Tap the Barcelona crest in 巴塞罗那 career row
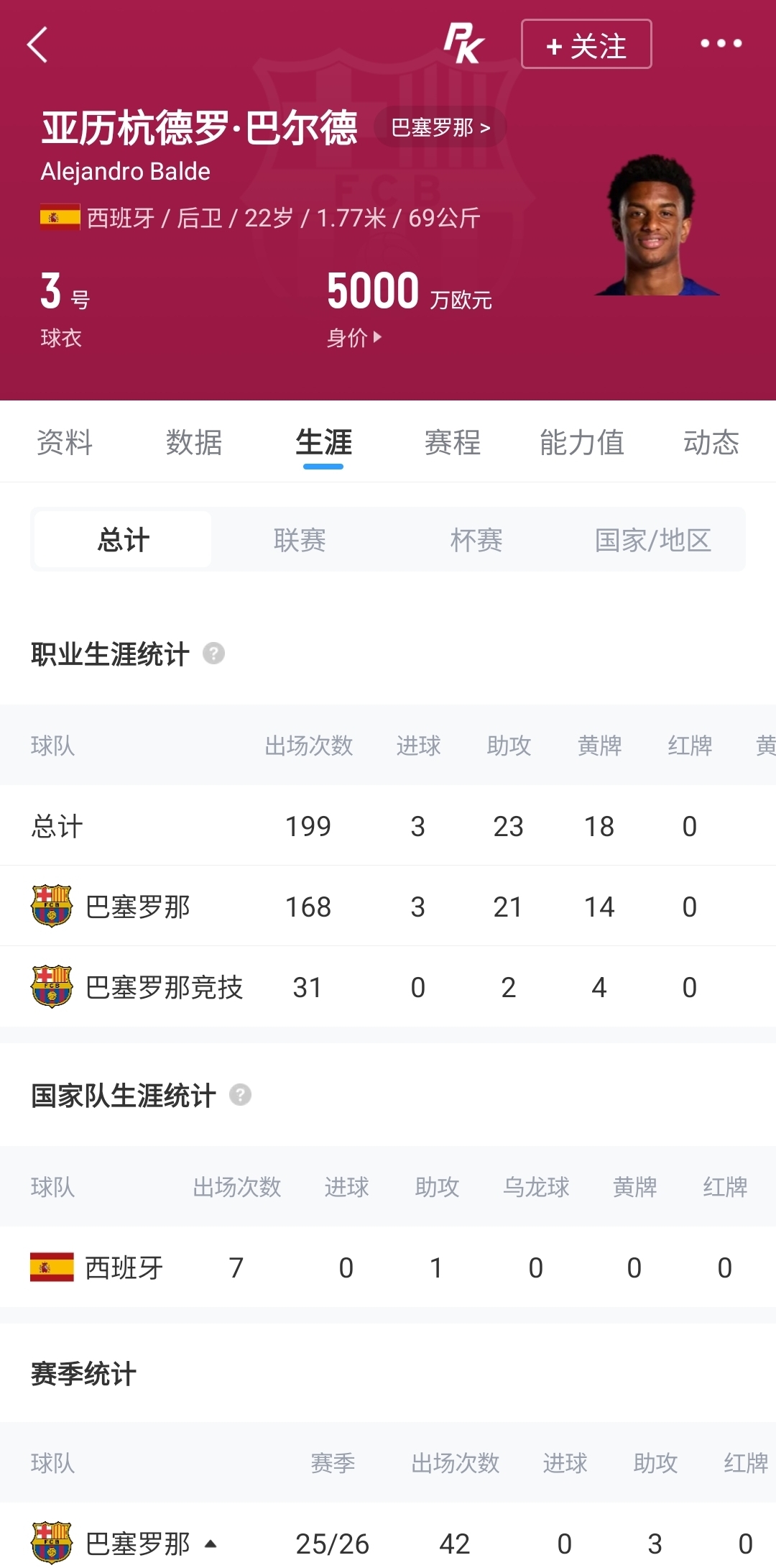Image resolution: width=776 pixels, height=1568 pixels. (52, 906)
